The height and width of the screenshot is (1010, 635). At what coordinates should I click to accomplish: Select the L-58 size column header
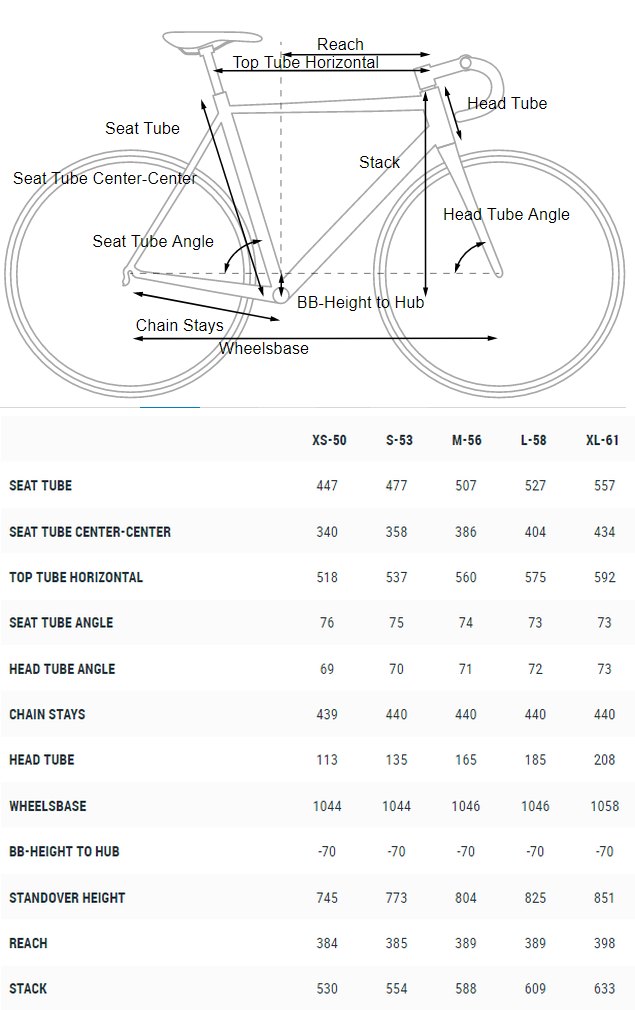[533, 440]
